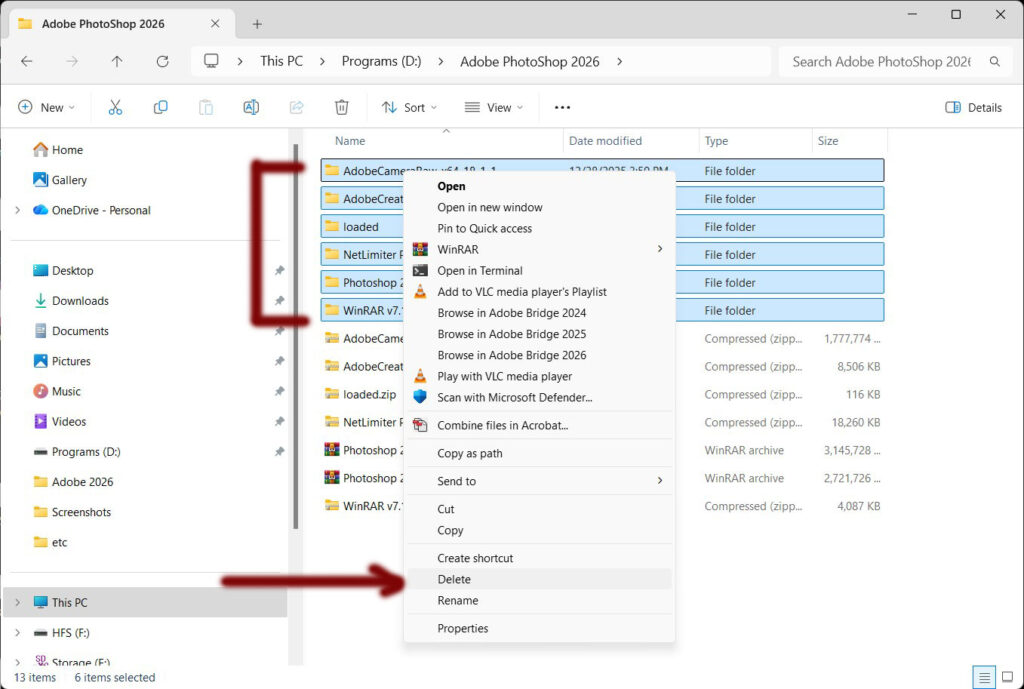This screenshot has height=689, width=1024.
Task: Refresh the current folder view
Action: tap(162, 61)
